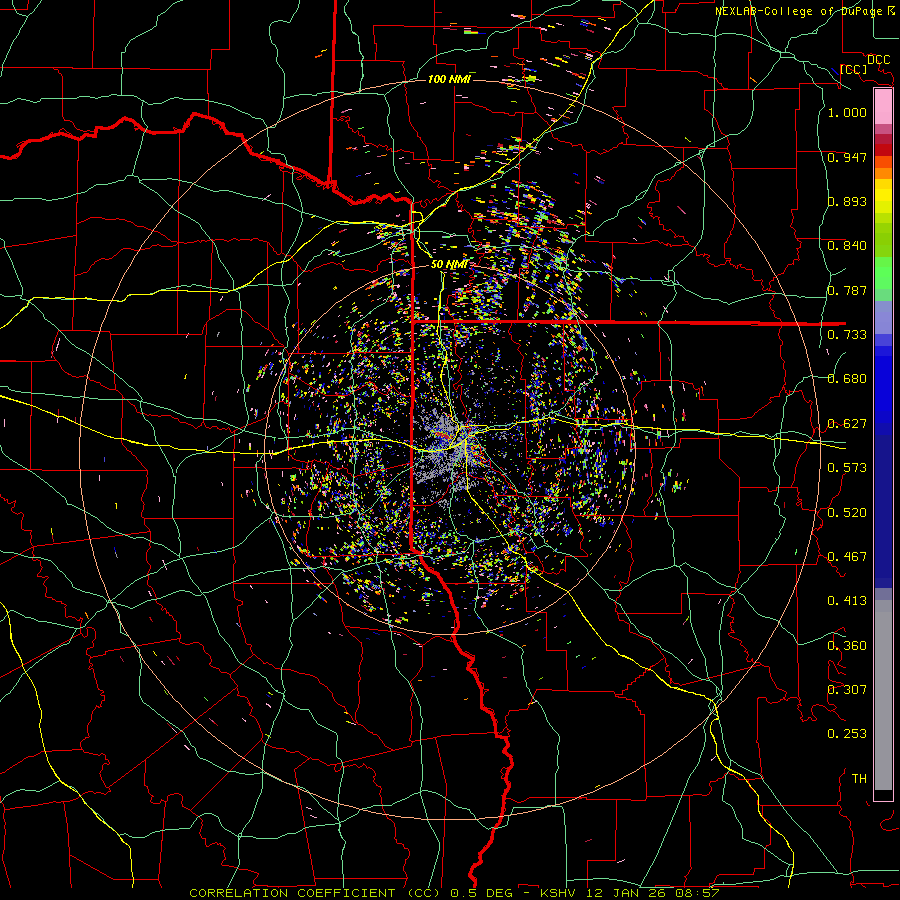The image size is (900, 900).
Task: Select the 0.627 scale label
Action: point(847,424)
